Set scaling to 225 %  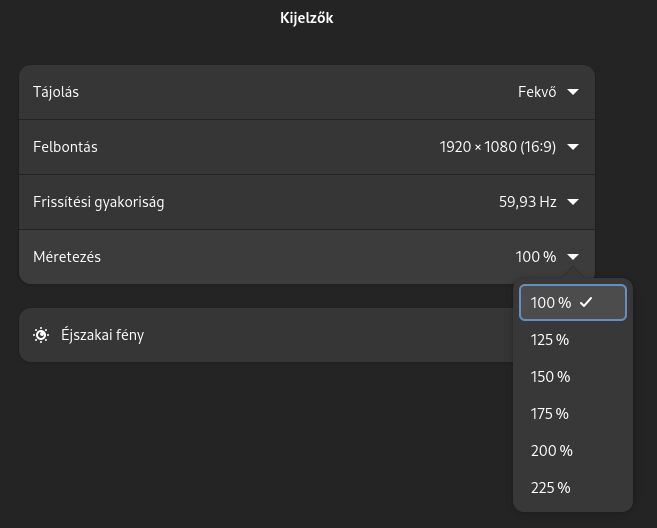pyautogui.click(x=573, y=488)
